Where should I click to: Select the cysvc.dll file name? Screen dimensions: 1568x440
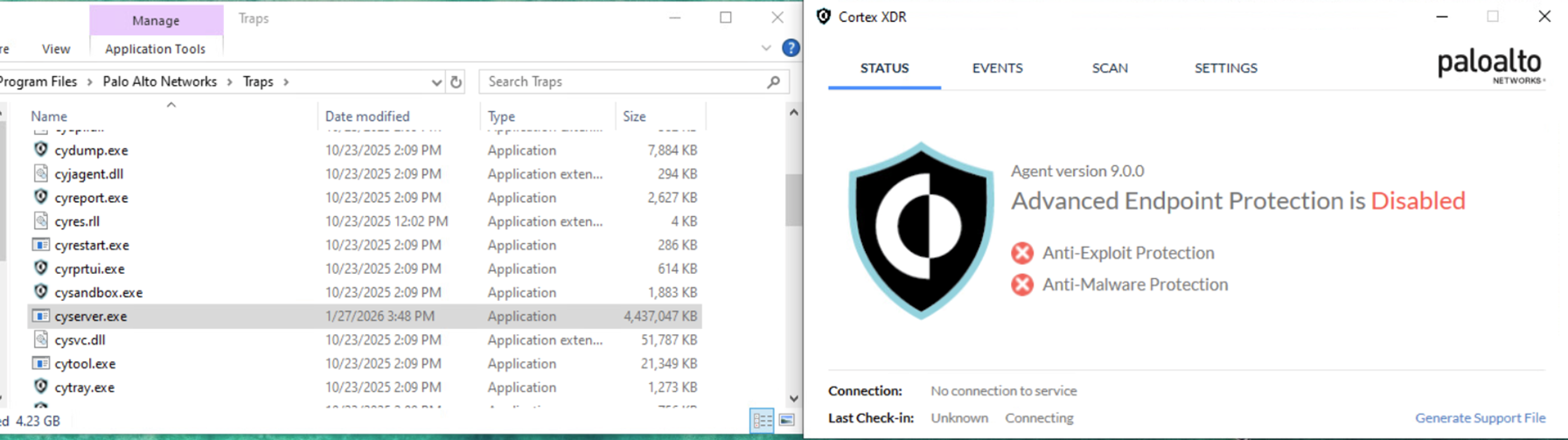coord(80,339)
